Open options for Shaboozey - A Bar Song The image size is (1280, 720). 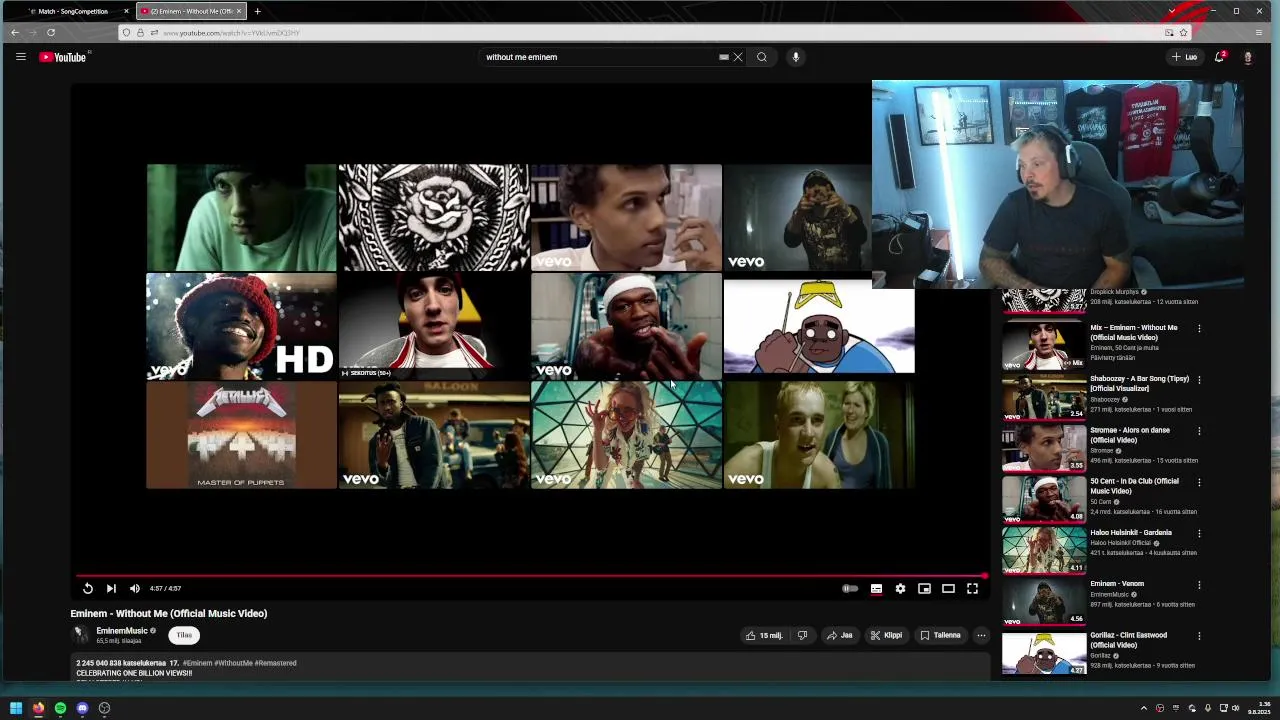pyautogui.click(x=1199, y=380)
